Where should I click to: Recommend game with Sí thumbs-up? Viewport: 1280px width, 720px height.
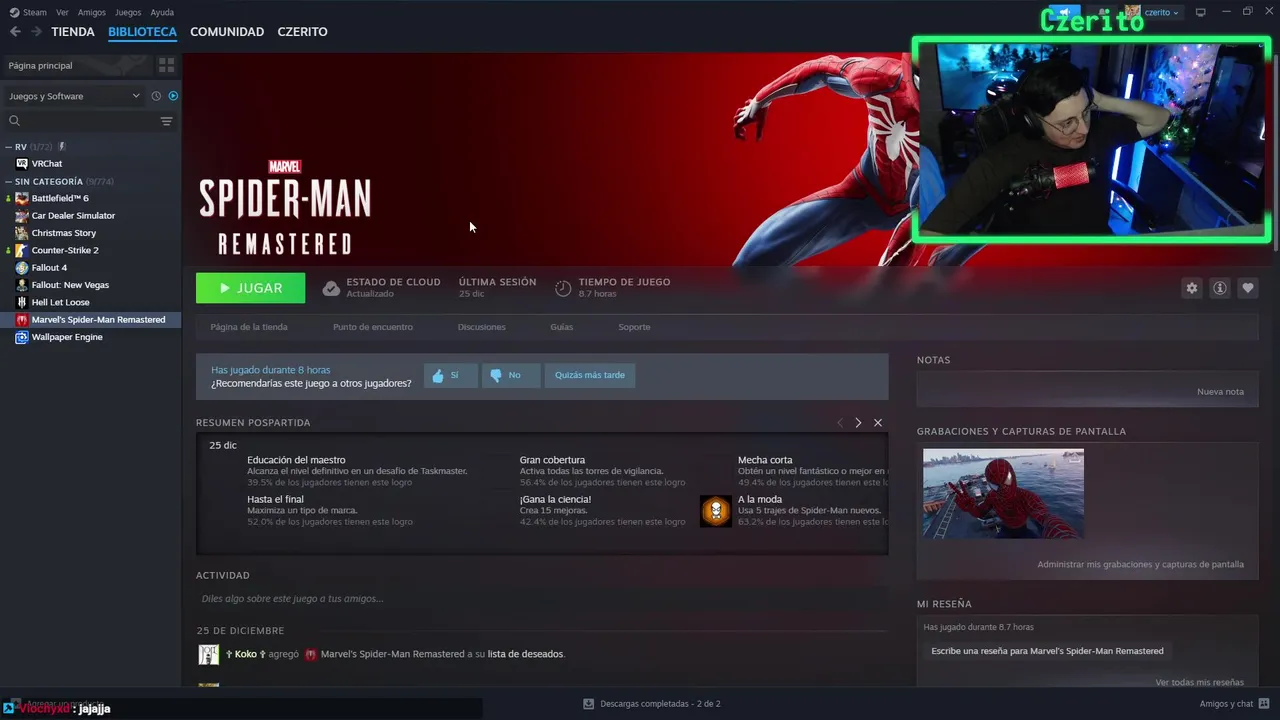tap(450, 375)
